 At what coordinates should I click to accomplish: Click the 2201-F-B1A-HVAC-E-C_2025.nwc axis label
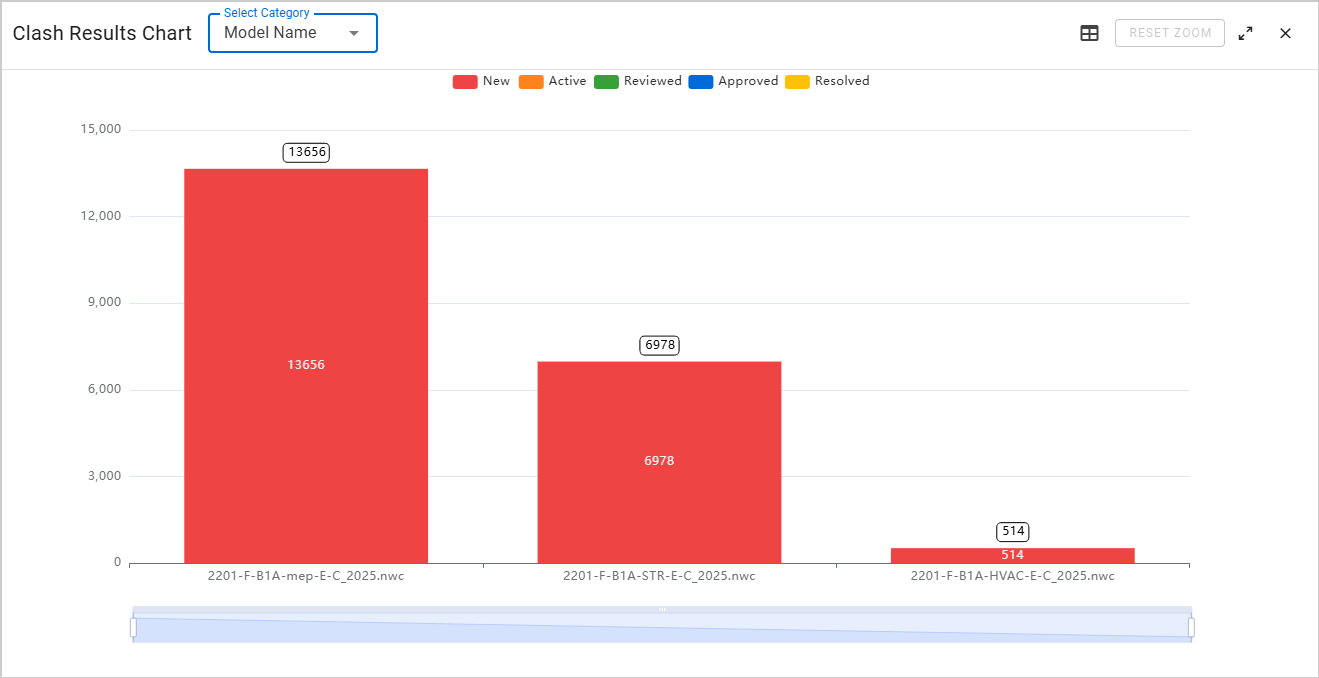1012,576
